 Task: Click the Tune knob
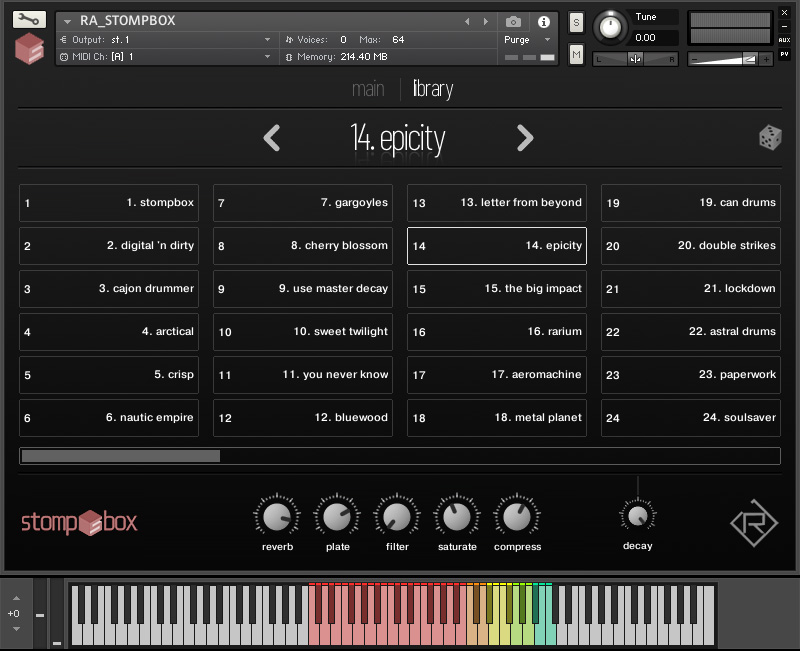click(610, 27)
